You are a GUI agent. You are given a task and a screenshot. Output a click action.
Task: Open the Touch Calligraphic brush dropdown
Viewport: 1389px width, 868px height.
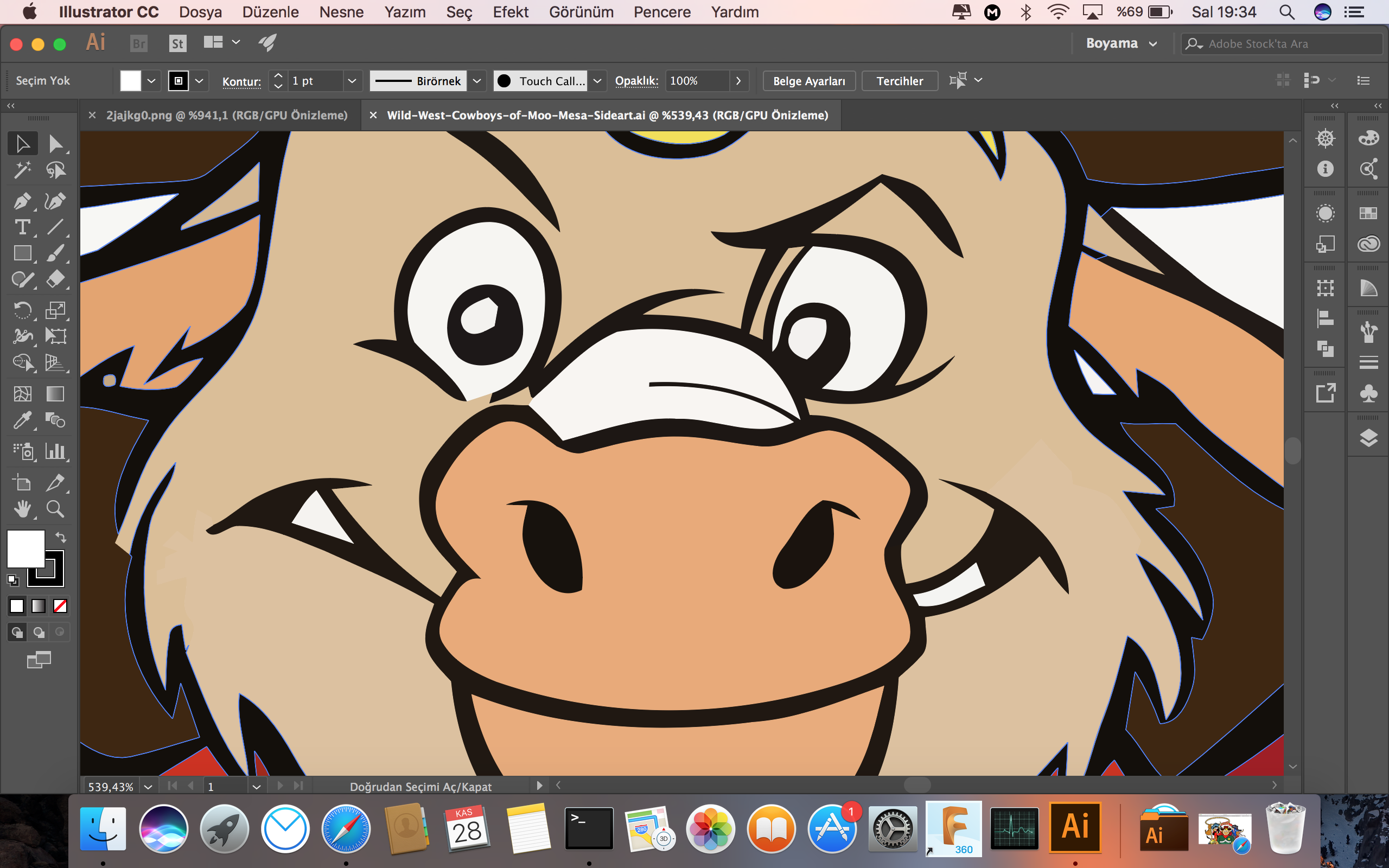597,81
